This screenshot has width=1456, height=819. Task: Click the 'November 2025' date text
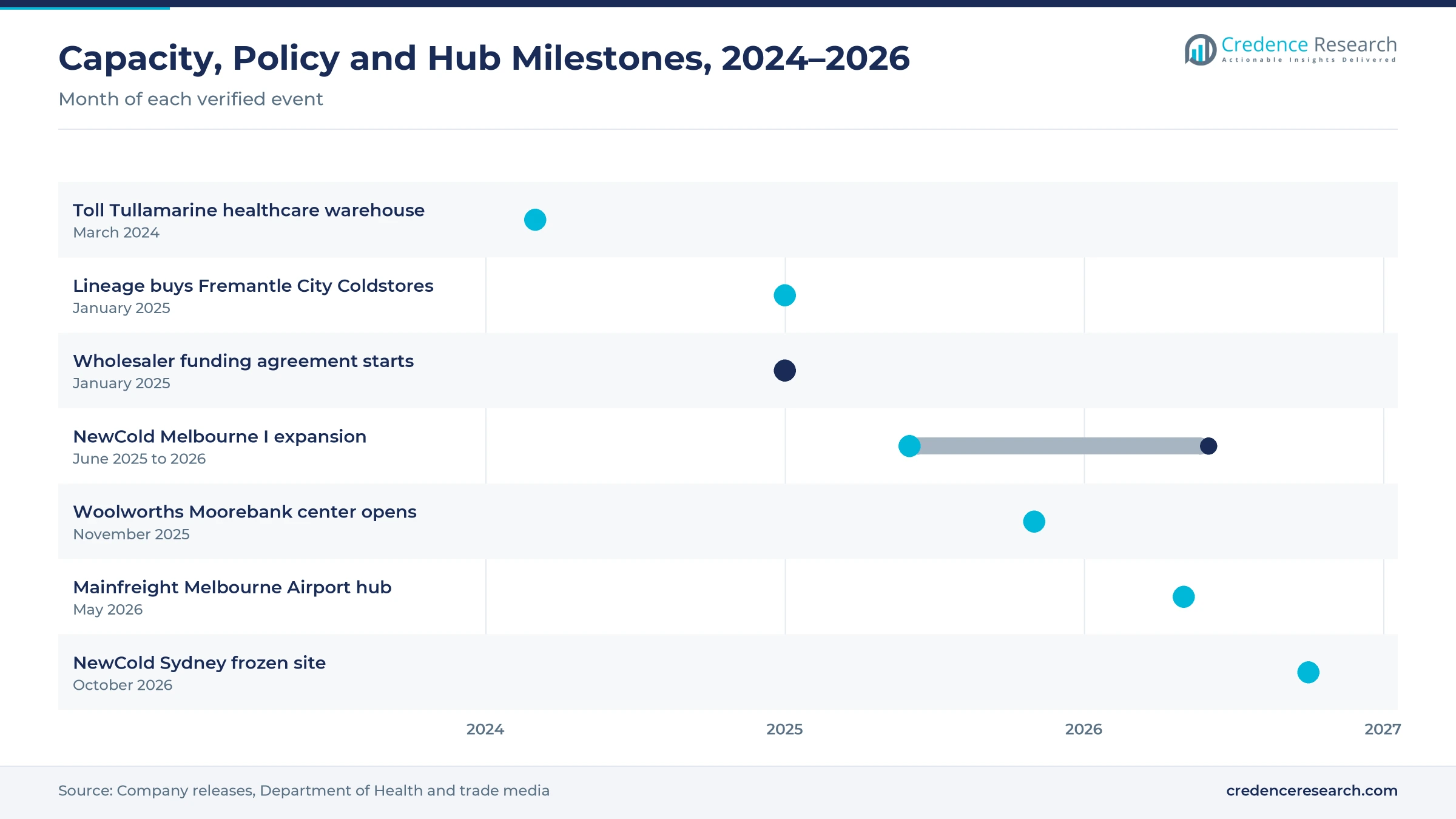click(x=131, y=534)
